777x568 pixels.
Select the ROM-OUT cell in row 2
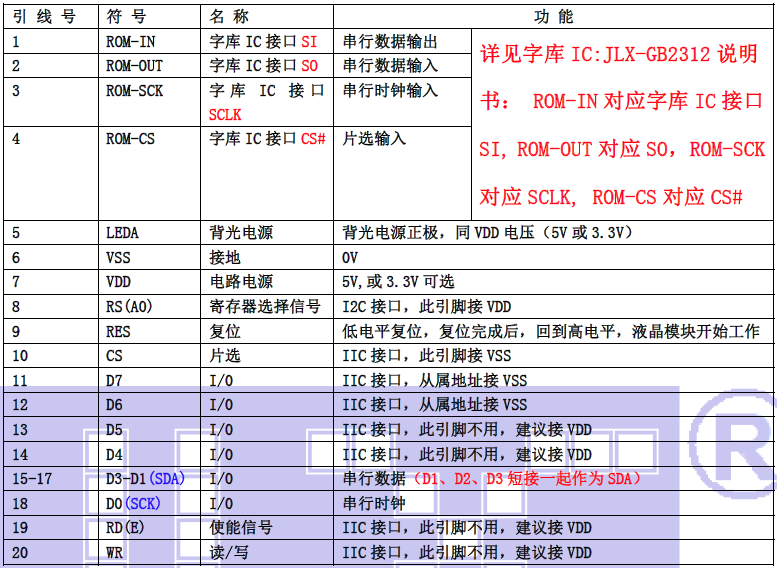point(134,66)
